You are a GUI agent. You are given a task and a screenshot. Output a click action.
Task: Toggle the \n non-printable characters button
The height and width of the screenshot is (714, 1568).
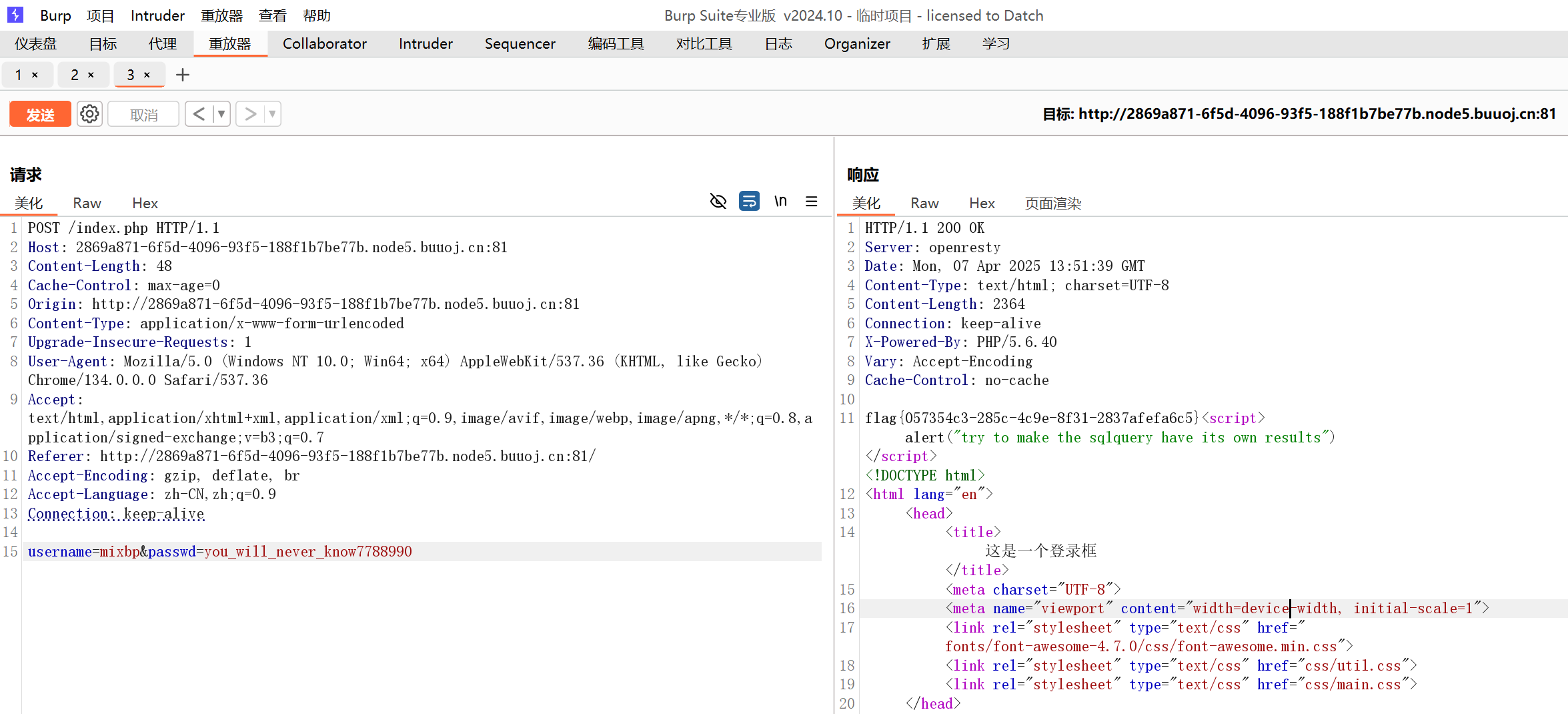pos(780,201)
